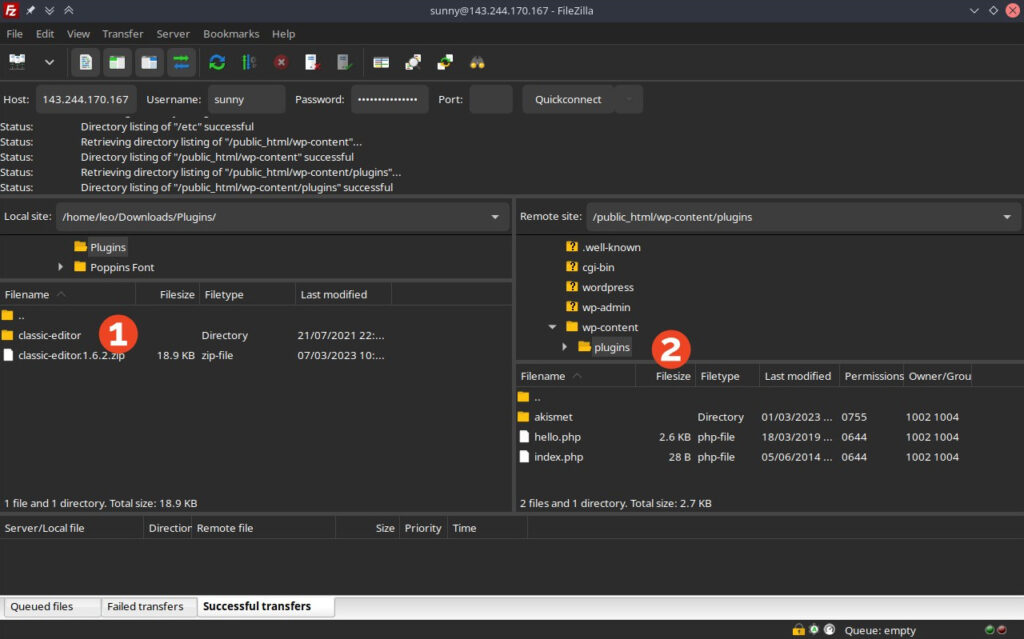This screenshot has height=639, width=1024.
Task: Toggle local directory tree display
Action: click(117, 62)
